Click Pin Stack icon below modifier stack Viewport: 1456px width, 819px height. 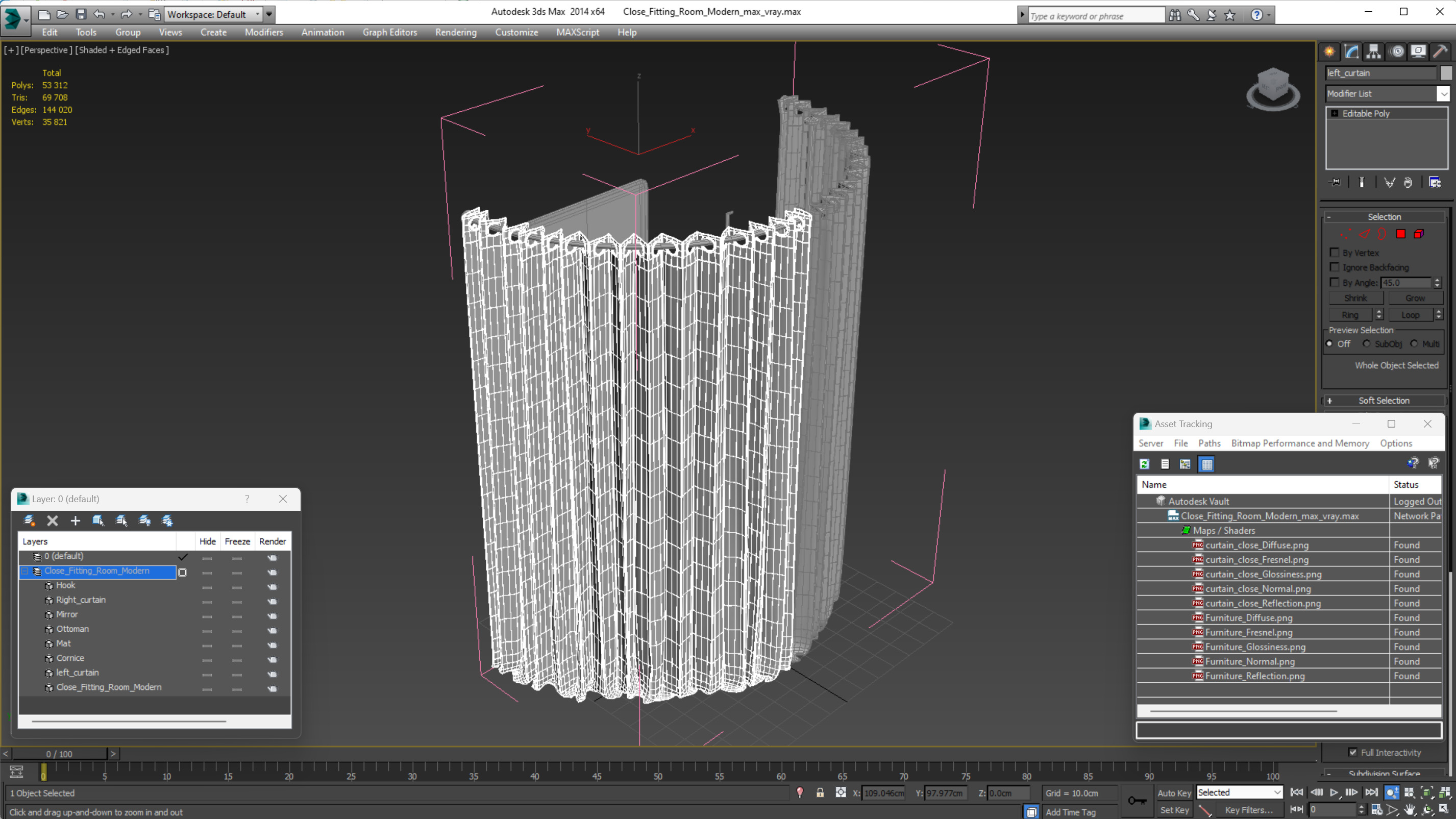(x=1335, y=182)
